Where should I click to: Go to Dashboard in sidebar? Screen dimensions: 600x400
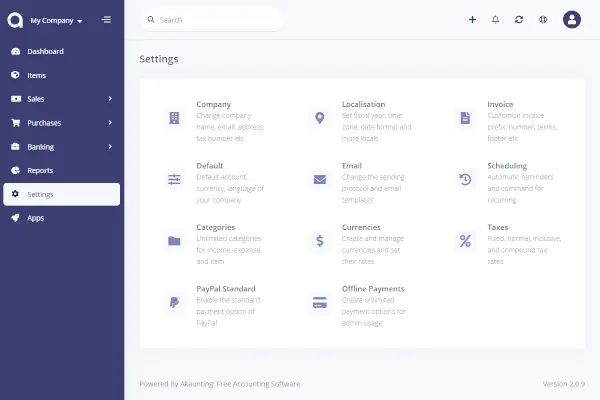pos(45,51)
